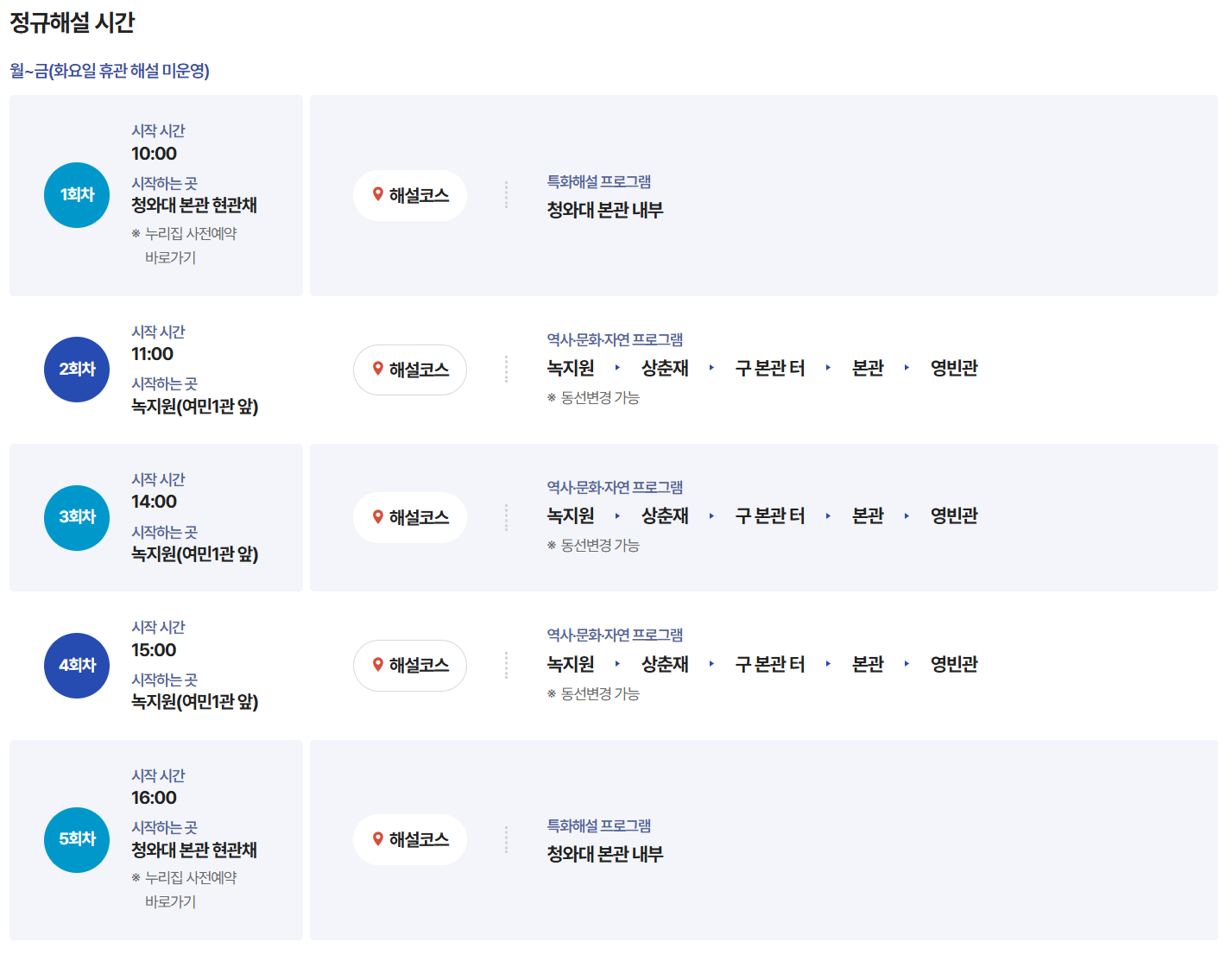This screenshot has height=961, width=1232.
Task: Open the 바로가기 link in the 5회차 section
Action: (x=171, y=901)
